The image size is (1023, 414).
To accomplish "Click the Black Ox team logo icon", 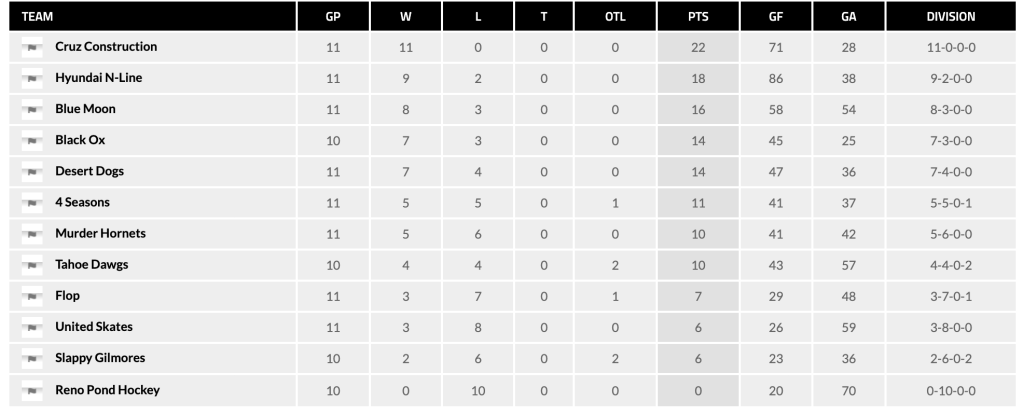I will coord(32,140).
